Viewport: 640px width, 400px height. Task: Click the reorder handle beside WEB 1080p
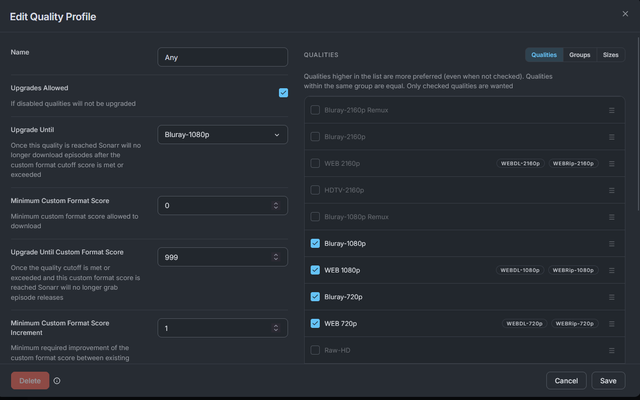coord(611,270)
